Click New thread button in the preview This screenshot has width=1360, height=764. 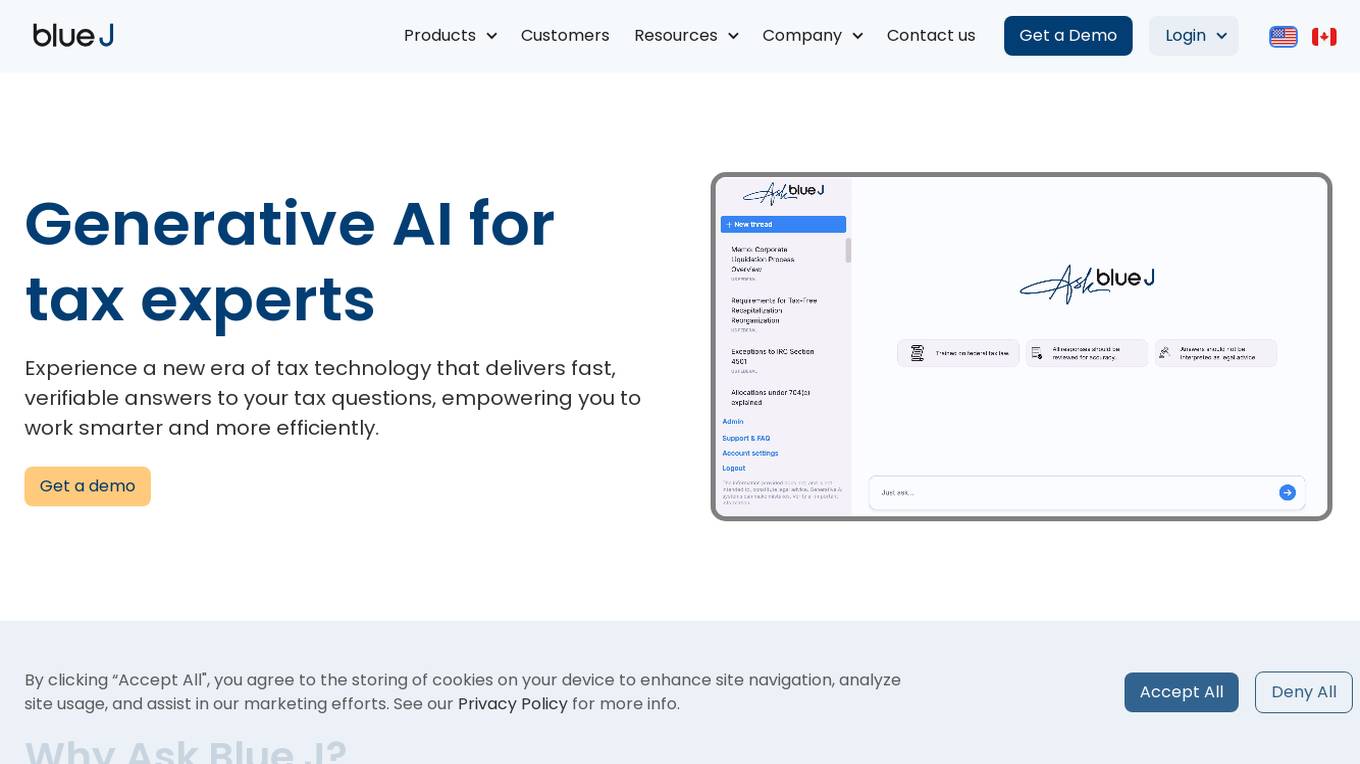point(783,224)
